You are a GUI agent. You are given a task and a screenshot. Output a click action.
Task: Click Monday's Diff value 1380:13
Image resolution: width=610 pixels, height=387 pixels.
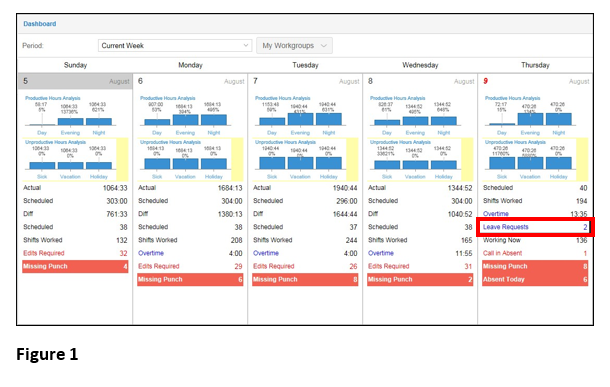pos(230,214)
